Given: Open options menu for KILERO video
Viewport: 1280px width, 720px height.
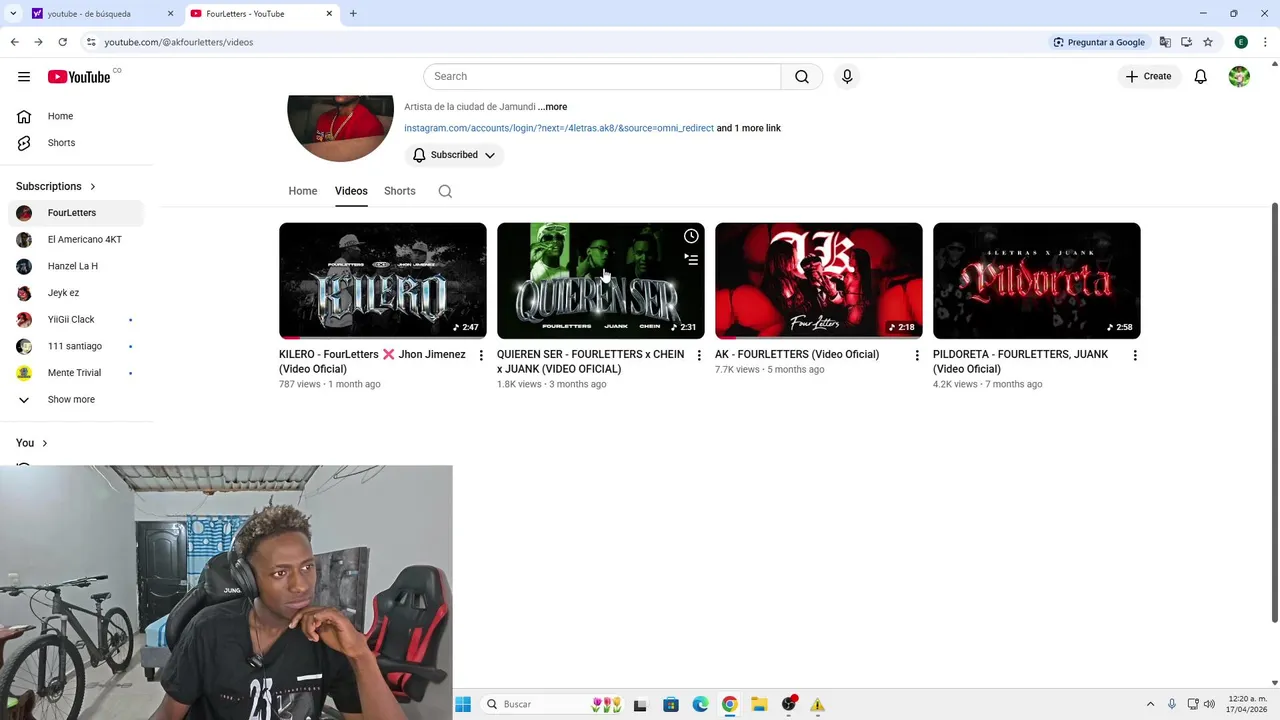Looking at the screenshot, I should click(481, 355).
